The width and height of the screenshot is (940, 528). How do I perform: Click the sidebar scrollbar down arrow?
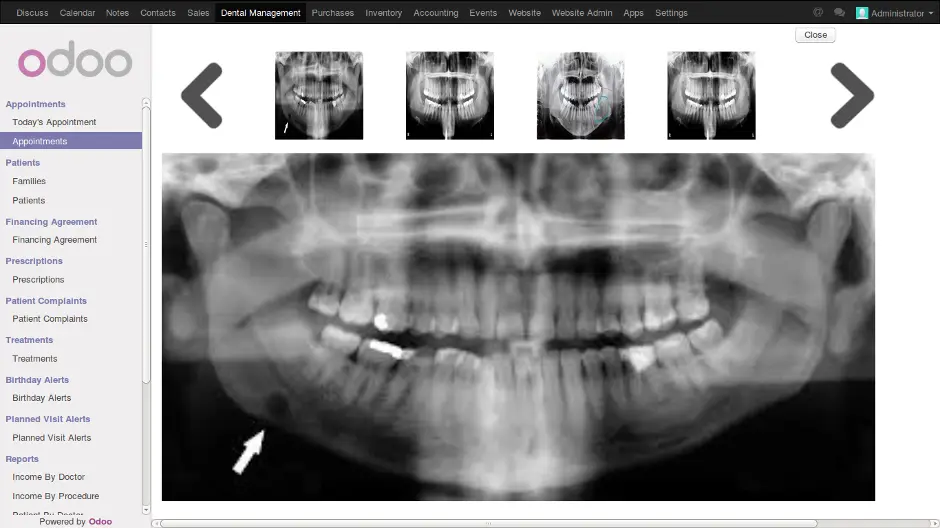click(x=146, y=510)
